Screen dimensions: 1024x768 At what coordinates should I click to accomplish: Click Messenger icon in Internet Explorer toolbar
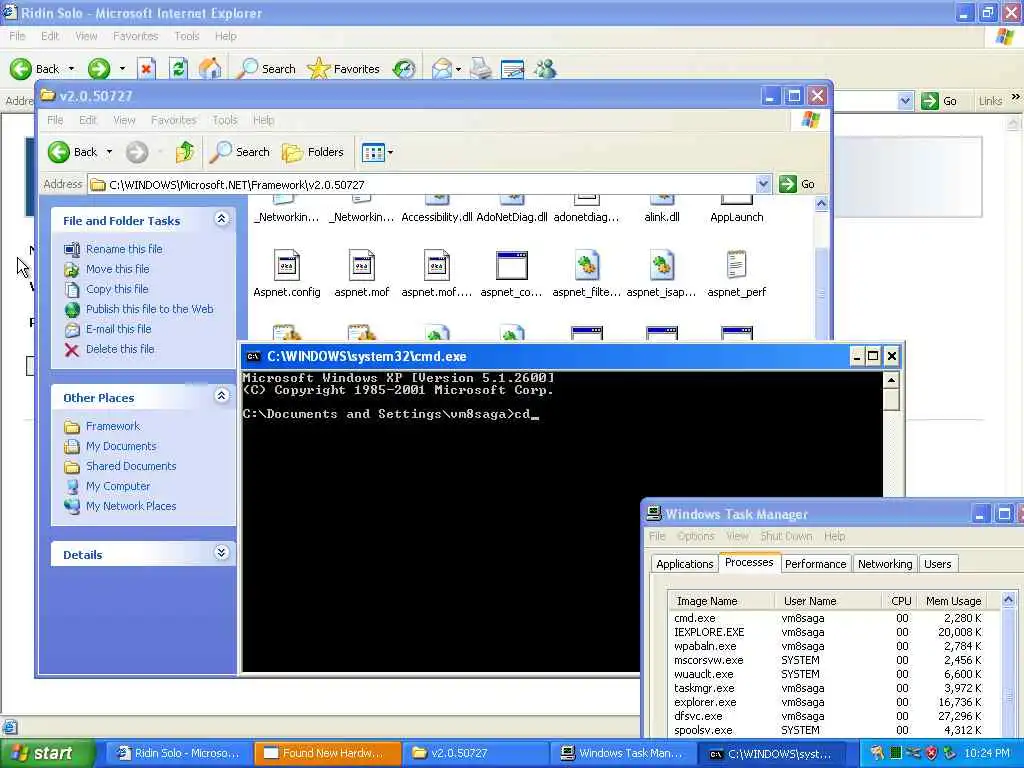545,69
